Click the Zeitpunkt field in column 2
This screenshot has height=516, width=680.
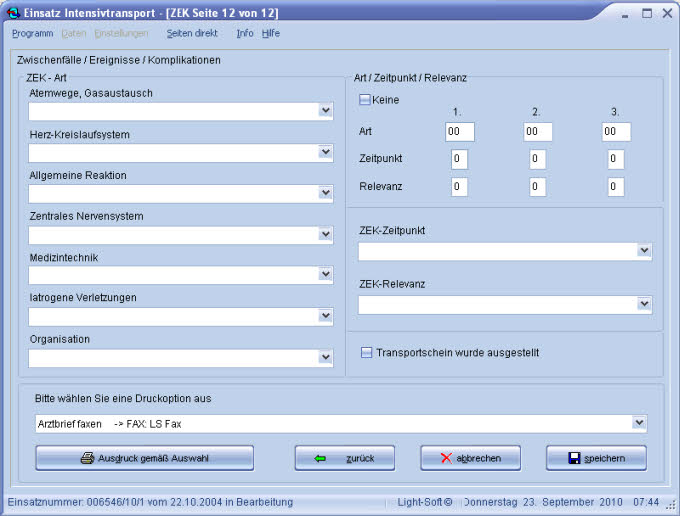click(x=538, y=159)
